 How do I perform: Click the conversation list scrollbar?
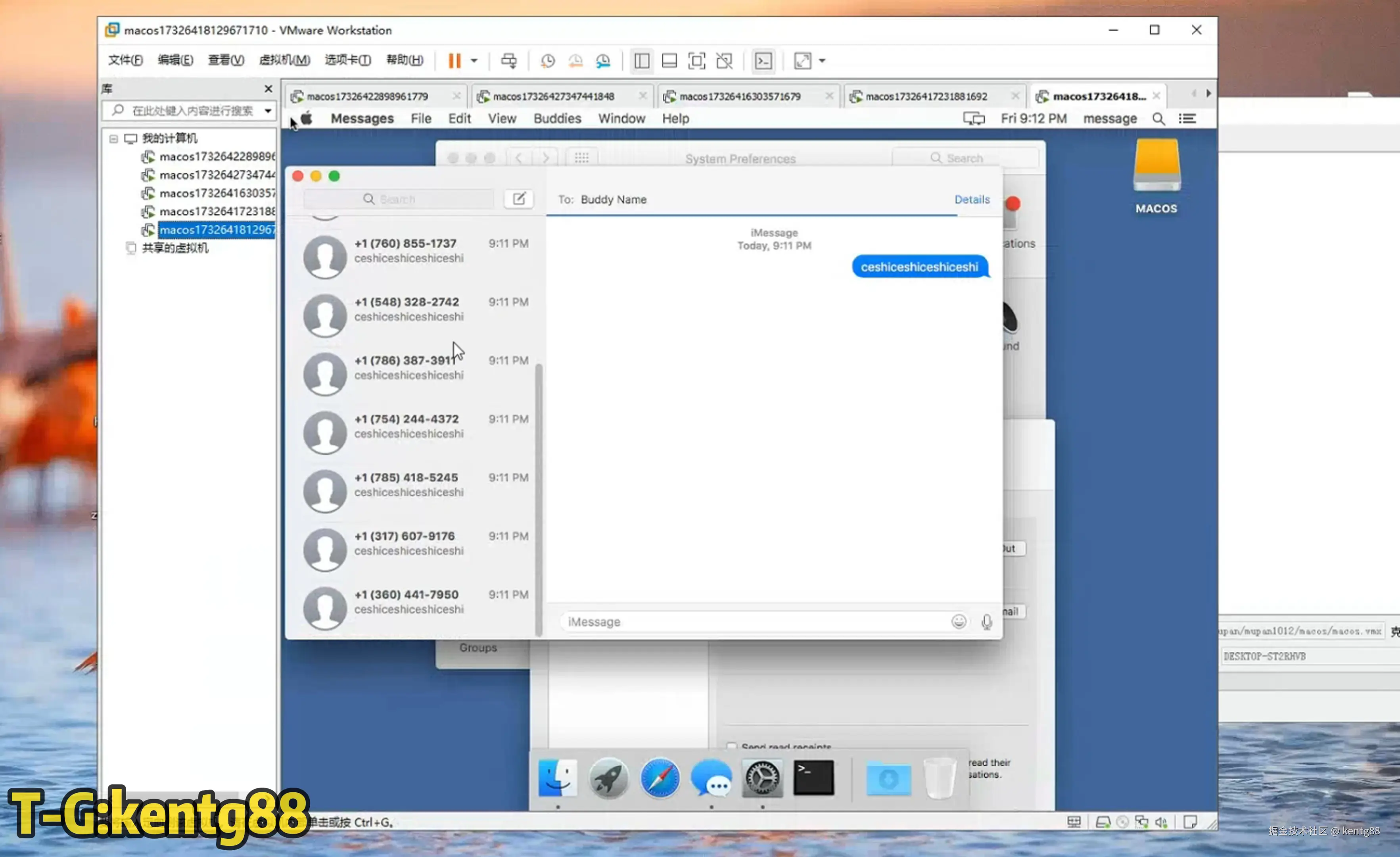(539, 500)
